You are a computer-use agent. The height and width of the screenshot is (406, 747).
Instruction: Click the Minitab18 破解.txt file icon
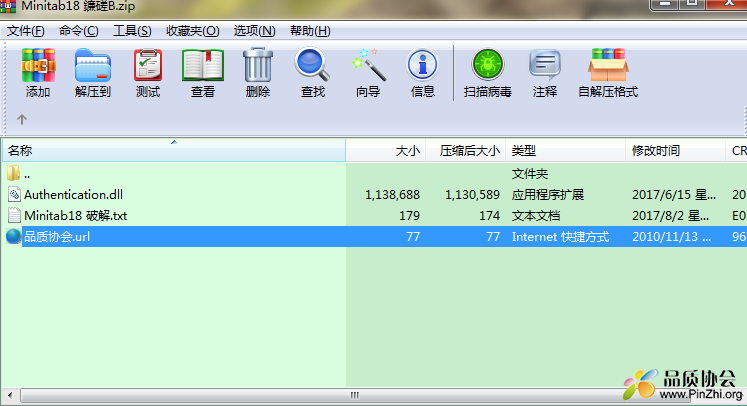[14, 215]
